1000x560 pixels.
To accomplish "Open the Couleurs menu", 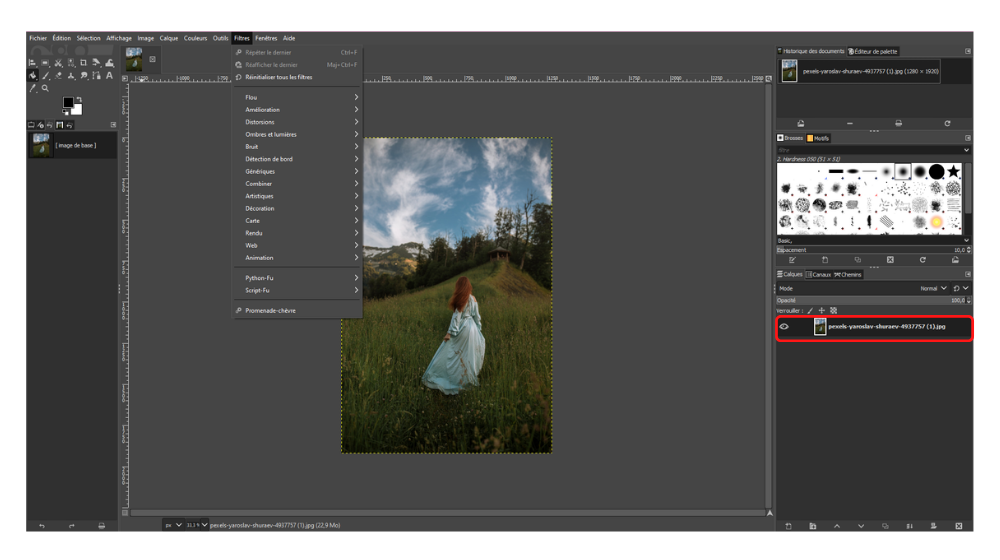I will tap(195, 38).
